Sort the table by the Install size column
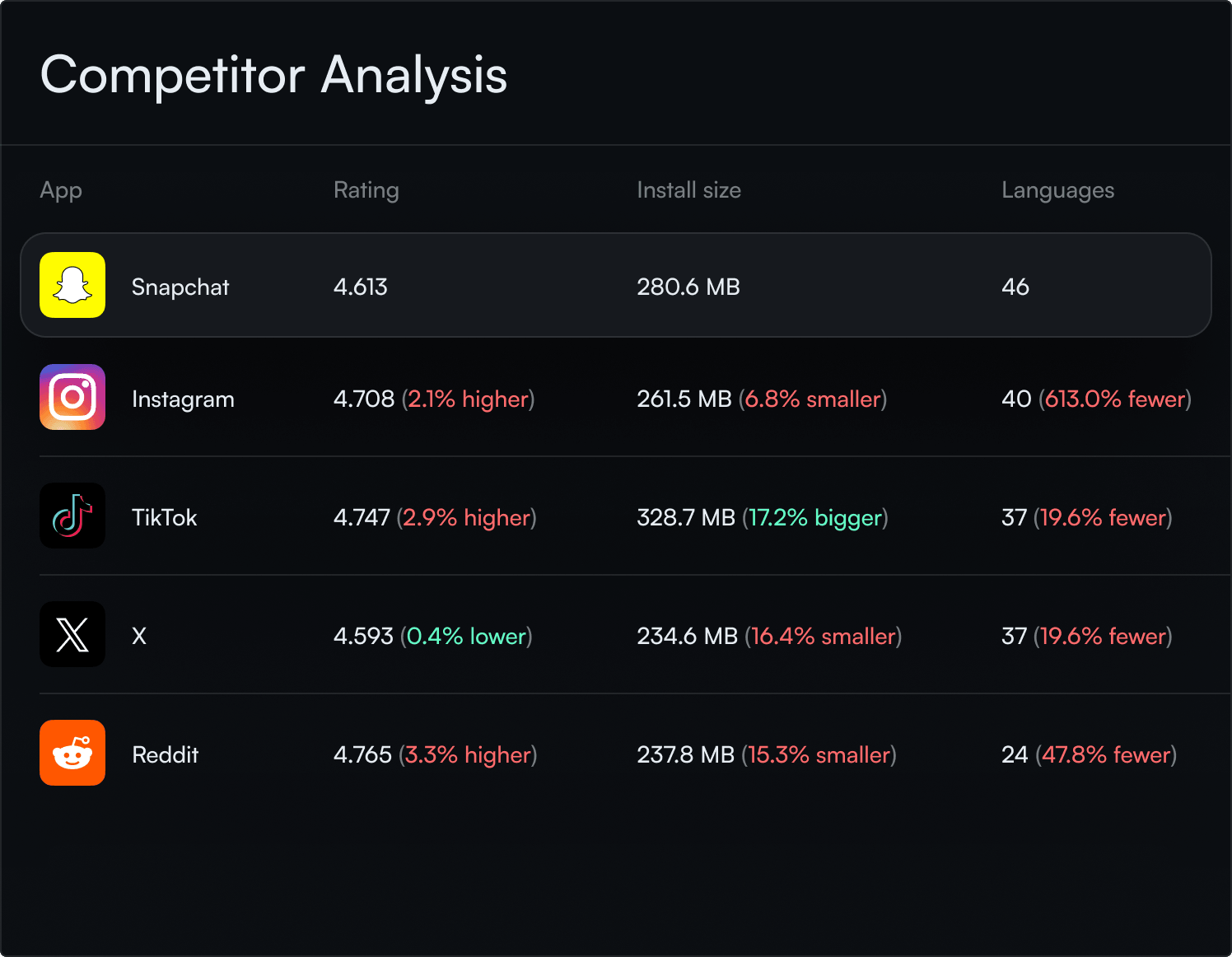The height and width of the screenshot is (957, 1232). [x=688, y=190]
